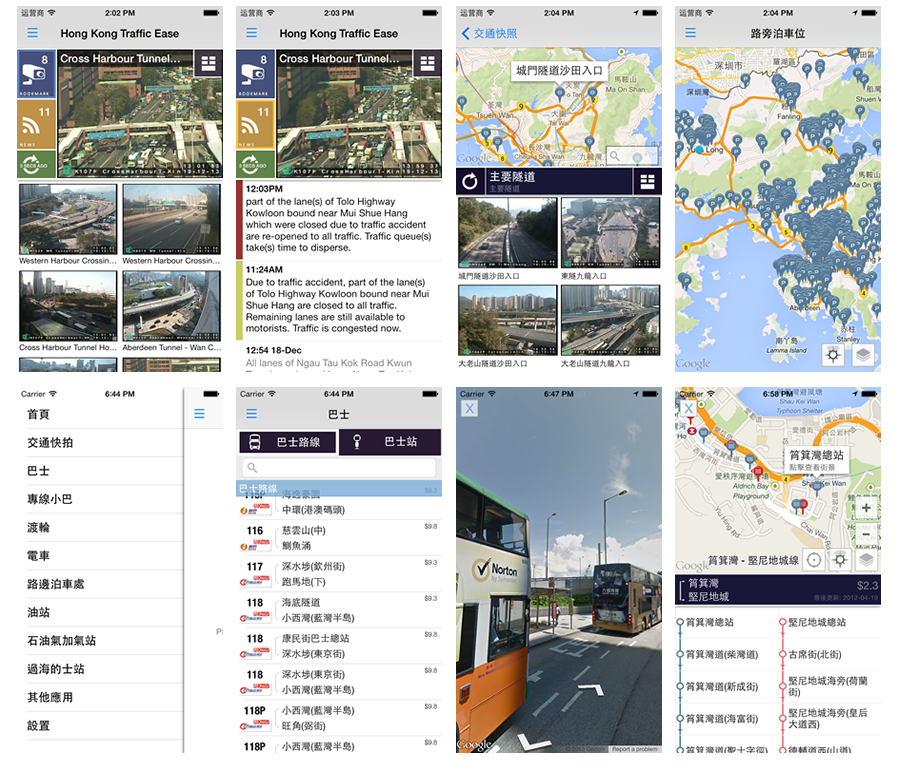Tap News RSS icon on the 2:03 PM screen
Image resolution: width=900 pixels, height=776 pixels.
pyautogui.click(x=255, y=124)
